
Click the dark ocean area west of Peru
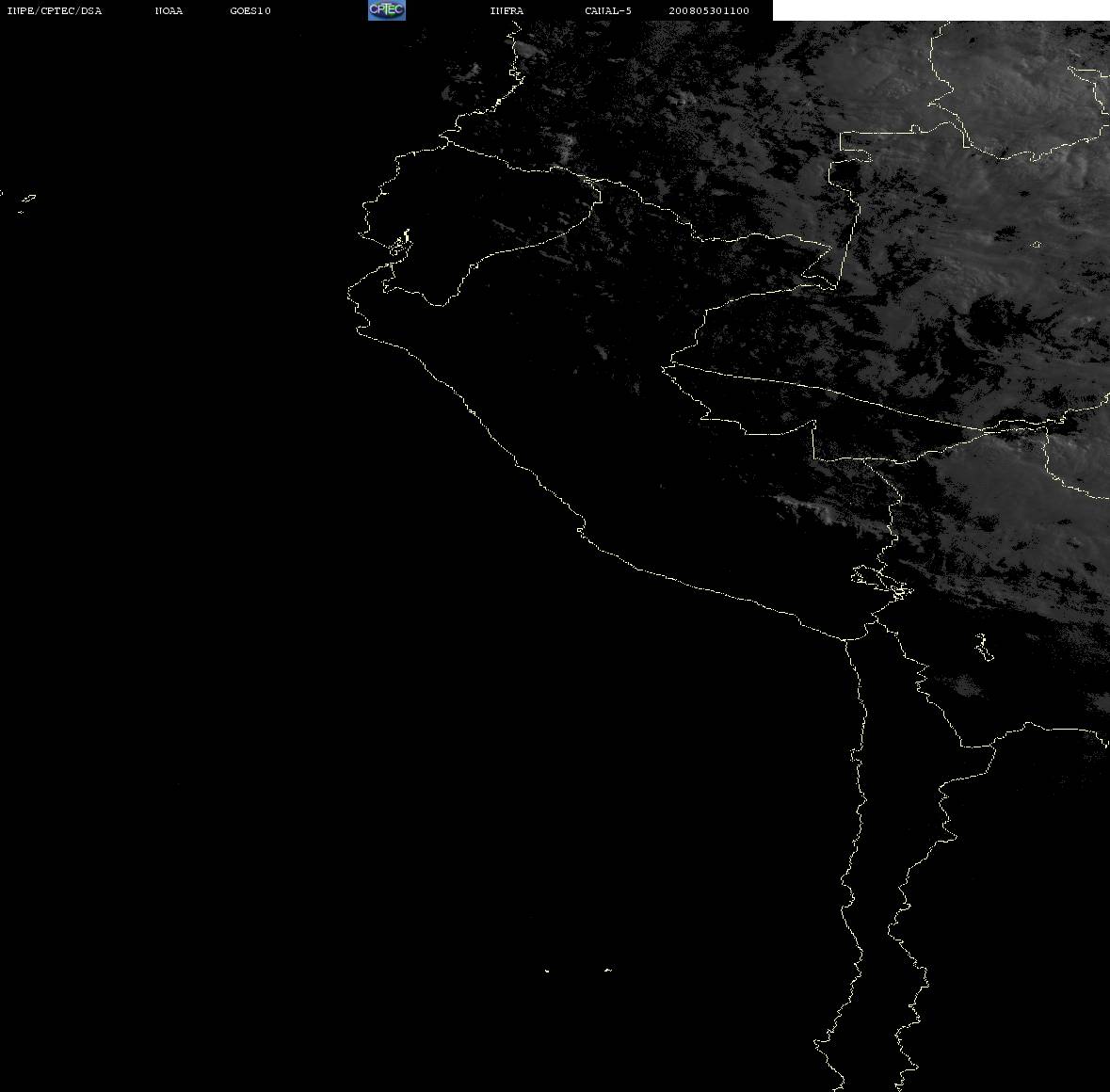point(213,566)
